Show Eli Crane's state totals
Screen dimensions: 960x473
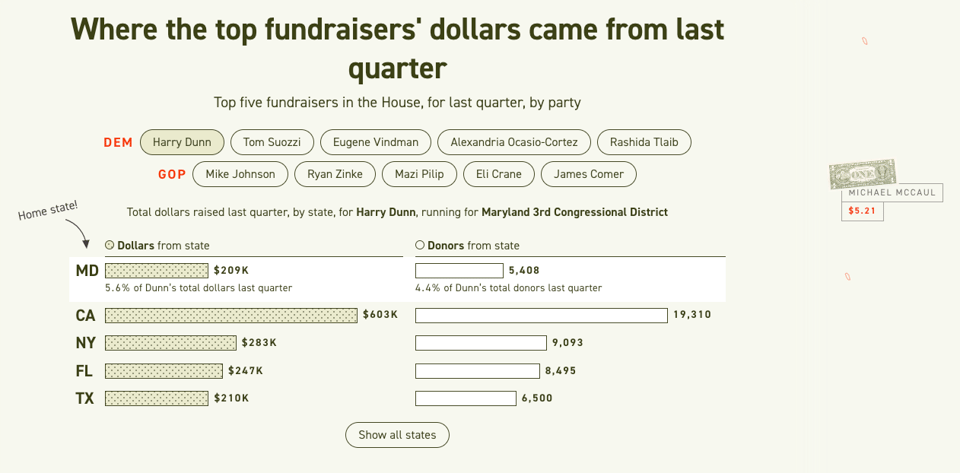499,174
